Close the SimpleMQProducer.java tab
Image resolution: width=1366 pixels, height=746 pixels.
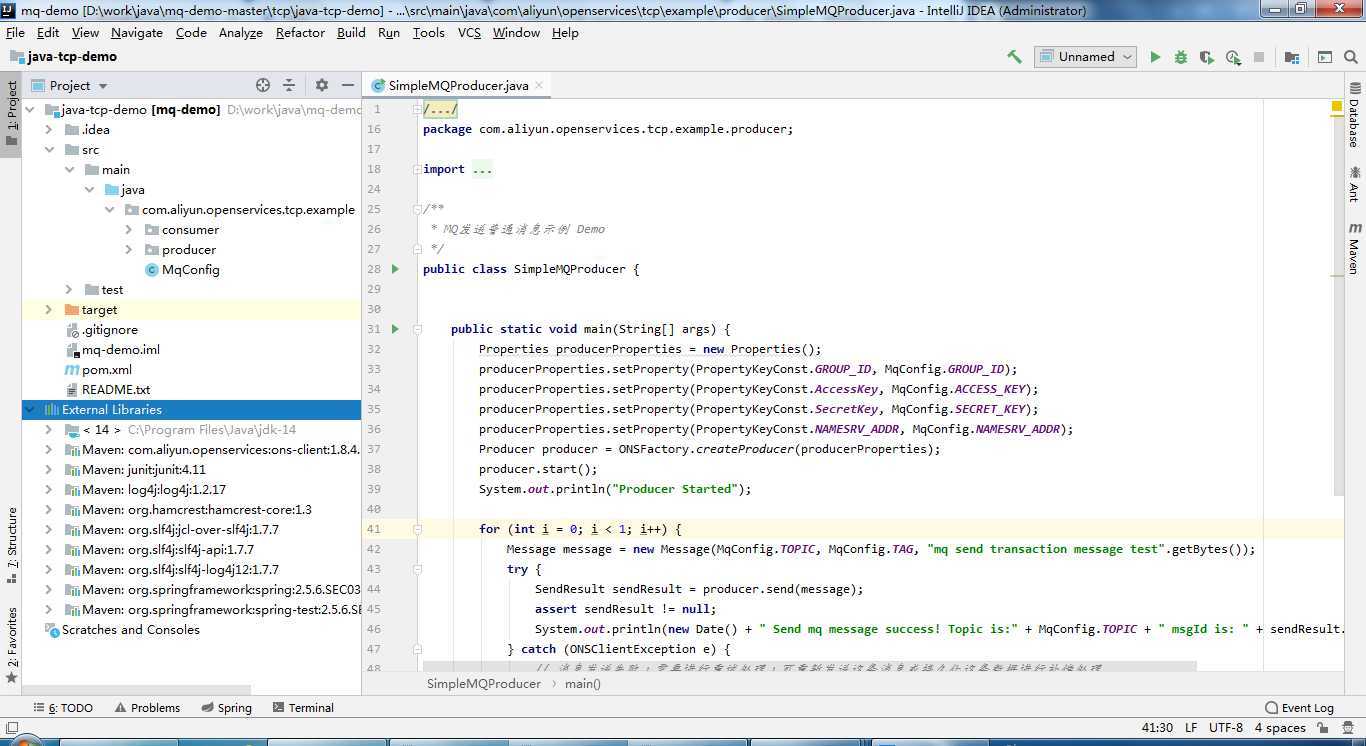(540, 85)
